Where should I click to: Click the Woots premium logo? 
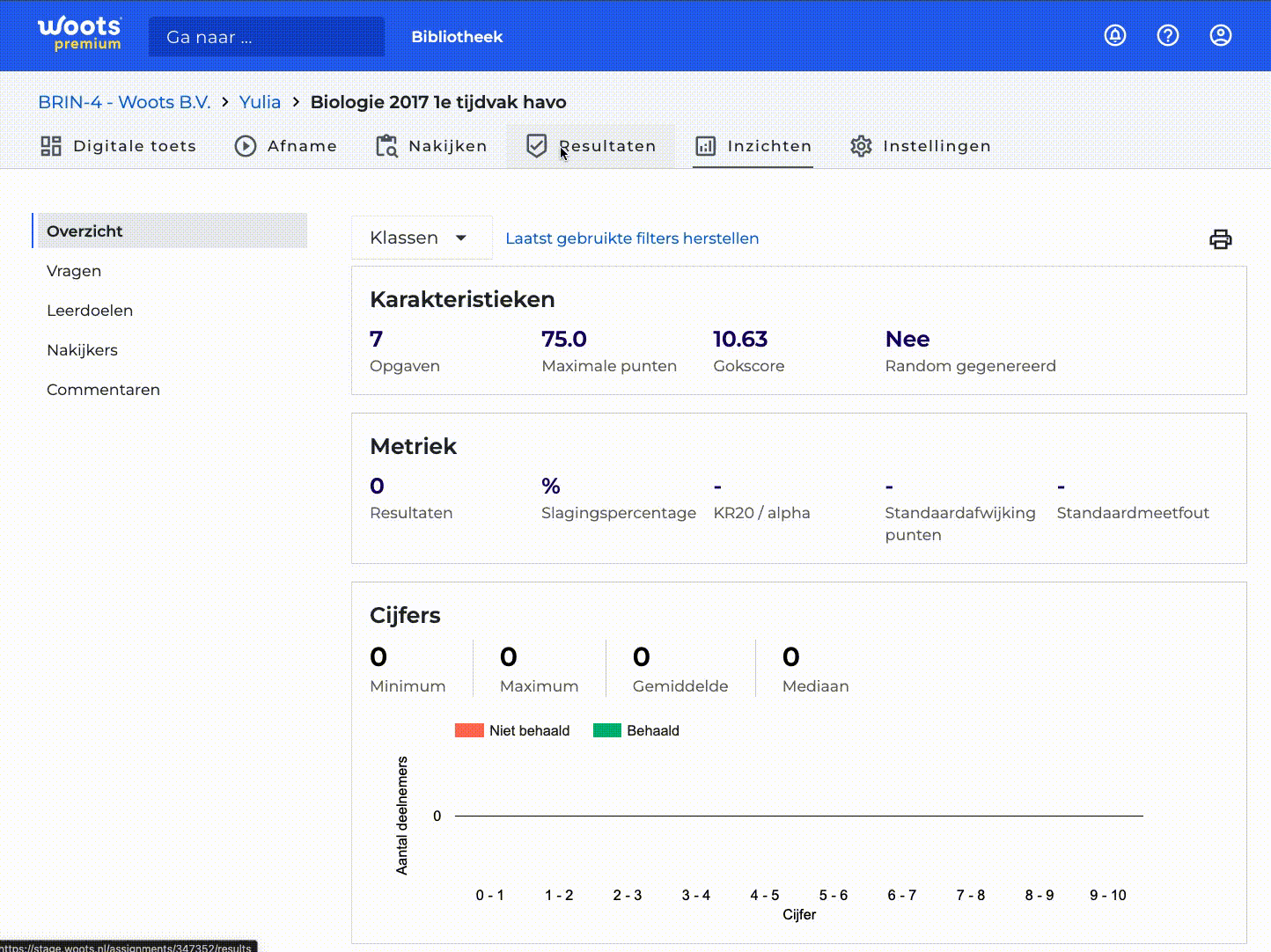pyautogui.click(x=80, y=34)
